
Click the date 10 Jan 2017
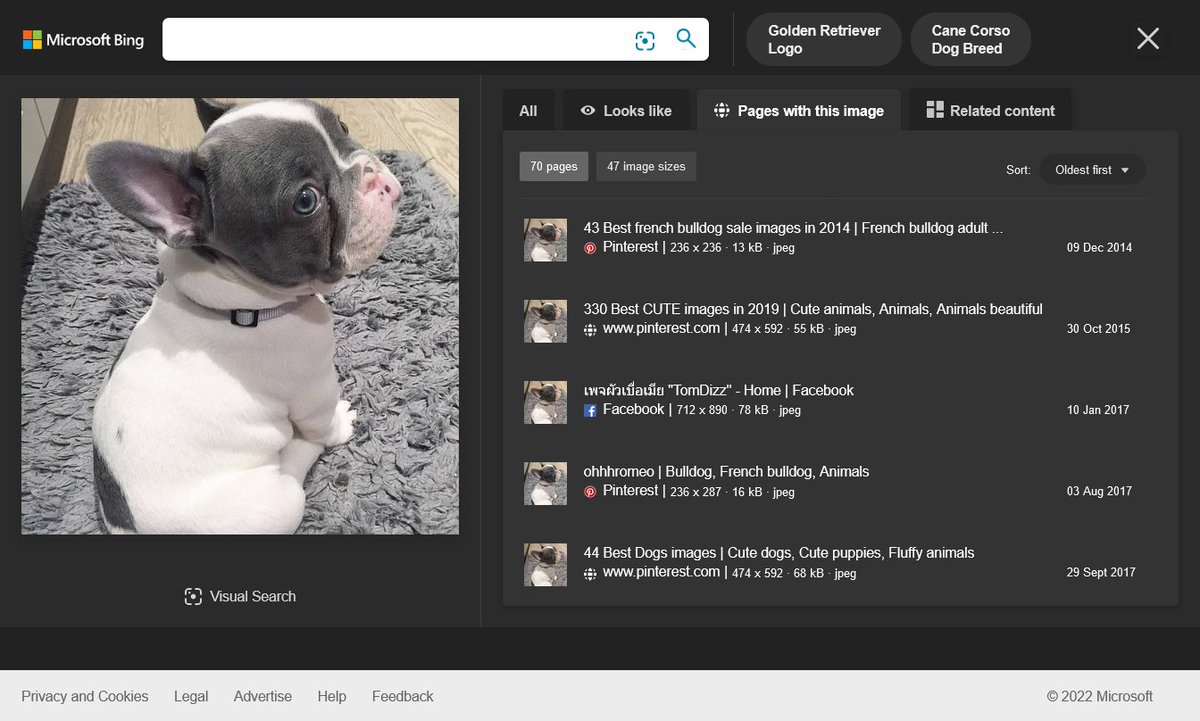tap(1098, 410)
